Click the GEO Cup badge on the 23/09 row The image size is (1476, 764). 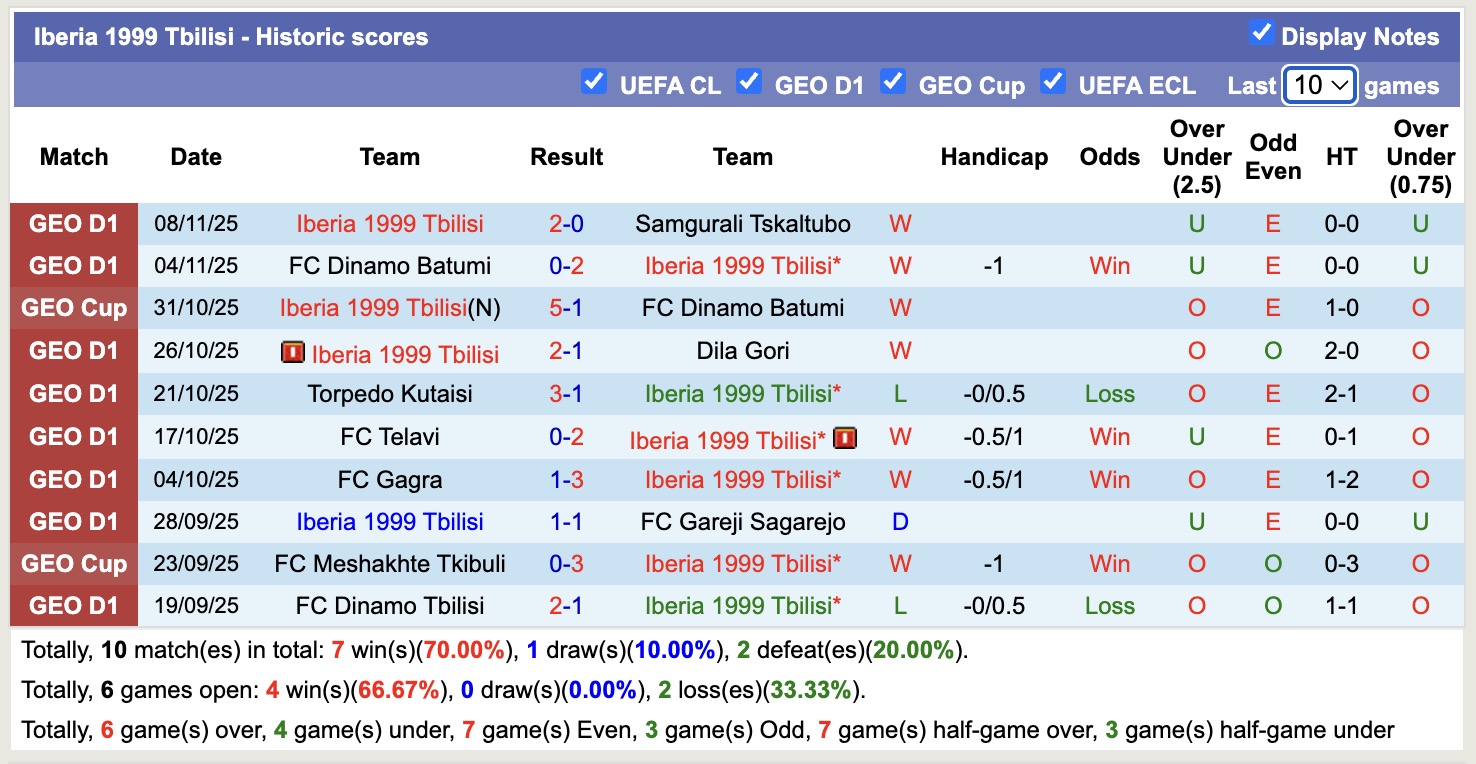coord(74,563)
